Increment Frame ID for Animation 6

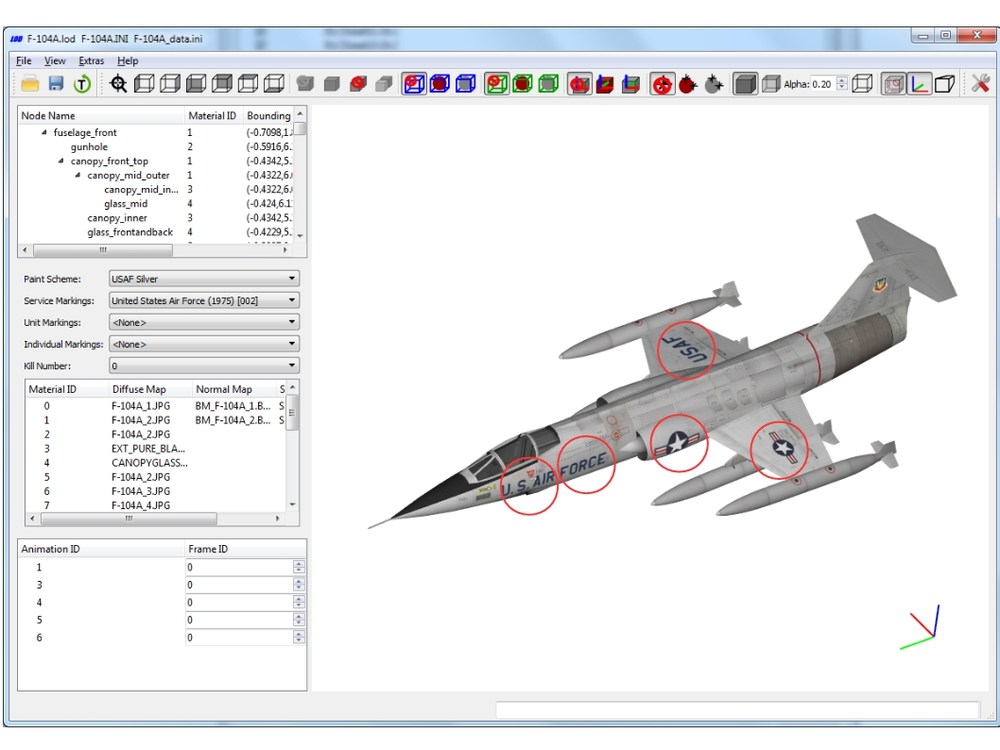point(299,634)
